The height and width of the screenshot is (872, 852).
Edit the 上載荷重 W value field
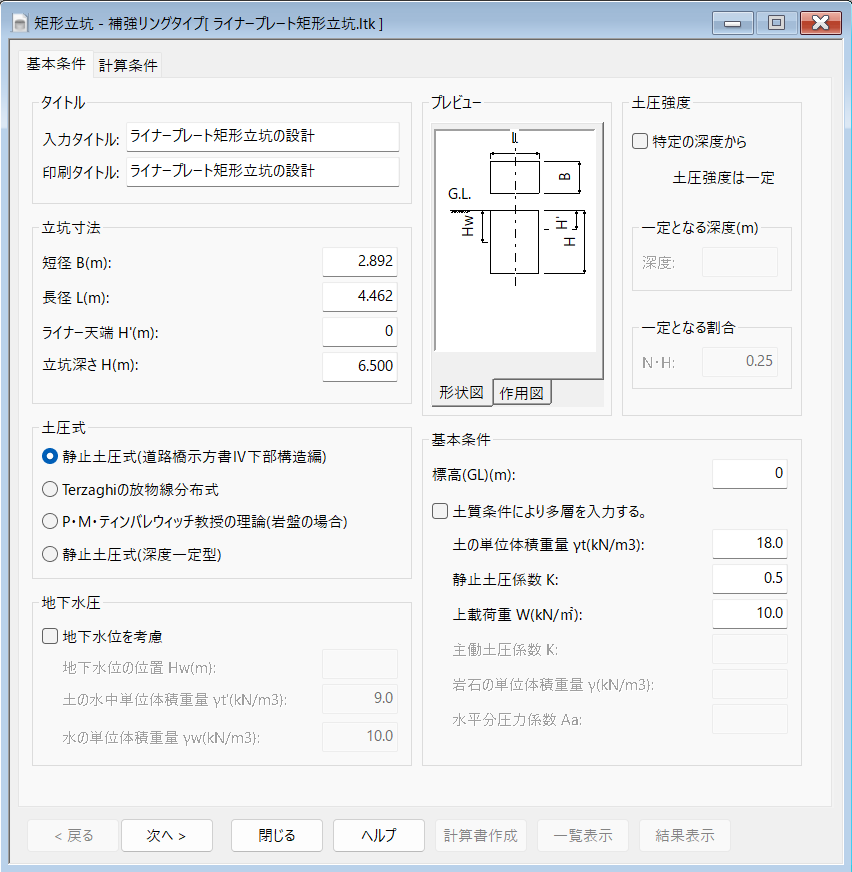click(x=749, y=613)
